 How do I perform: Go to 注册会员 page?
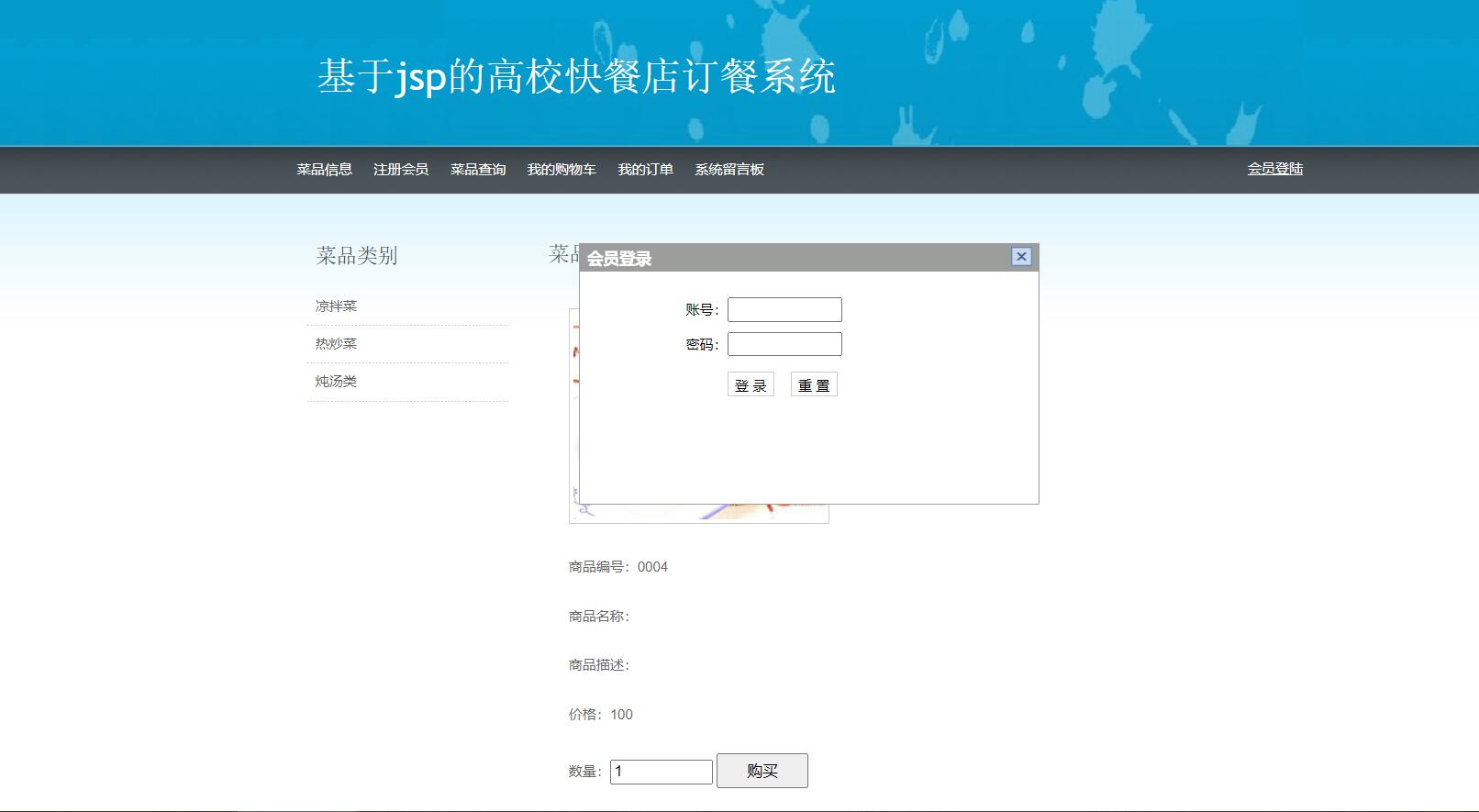click(x=401, y=170)
